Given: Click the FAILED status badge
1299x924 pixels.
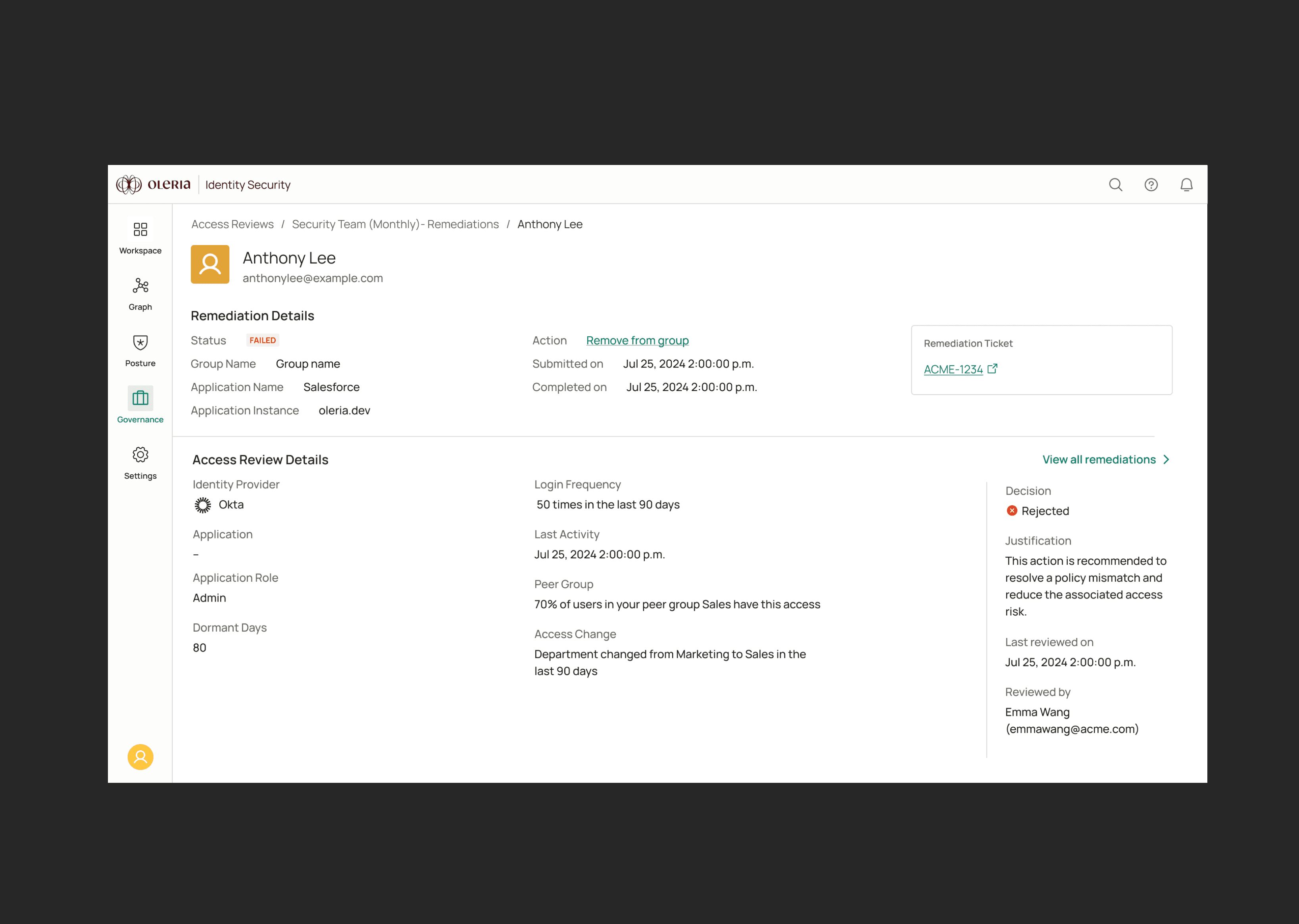Looking at the screenshot, I should coord(262,340).
